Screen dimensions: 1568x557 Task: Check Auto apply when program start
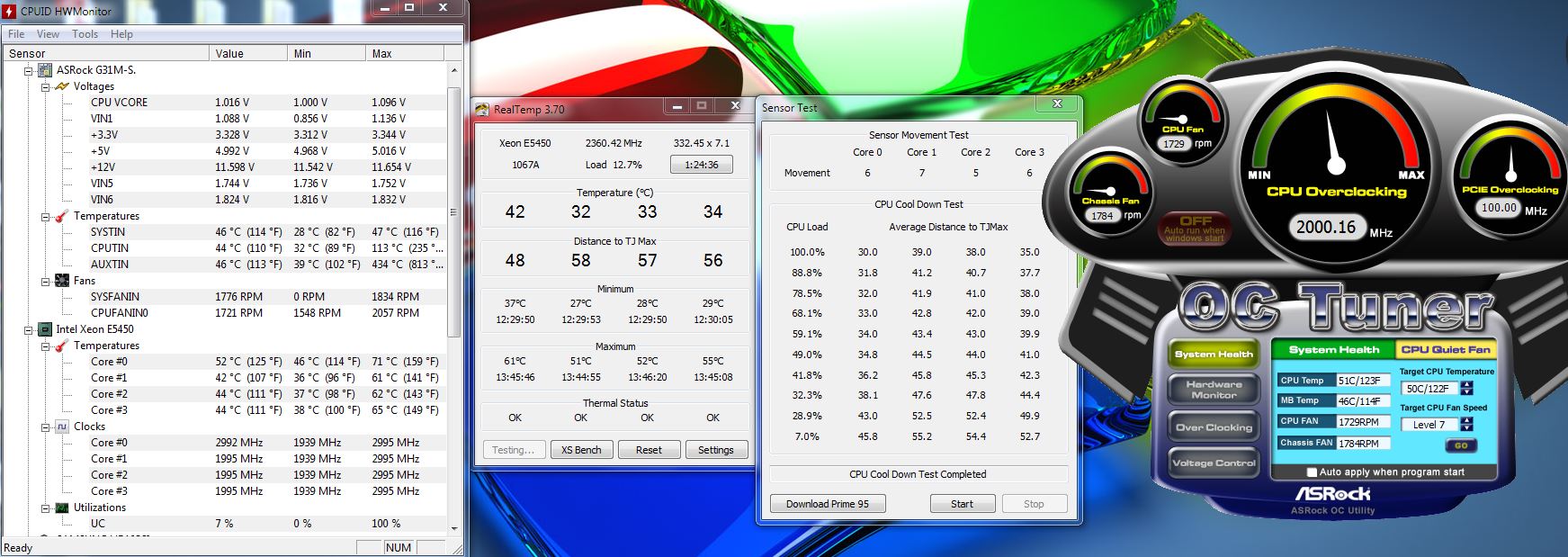click(x=1312, y=472)
